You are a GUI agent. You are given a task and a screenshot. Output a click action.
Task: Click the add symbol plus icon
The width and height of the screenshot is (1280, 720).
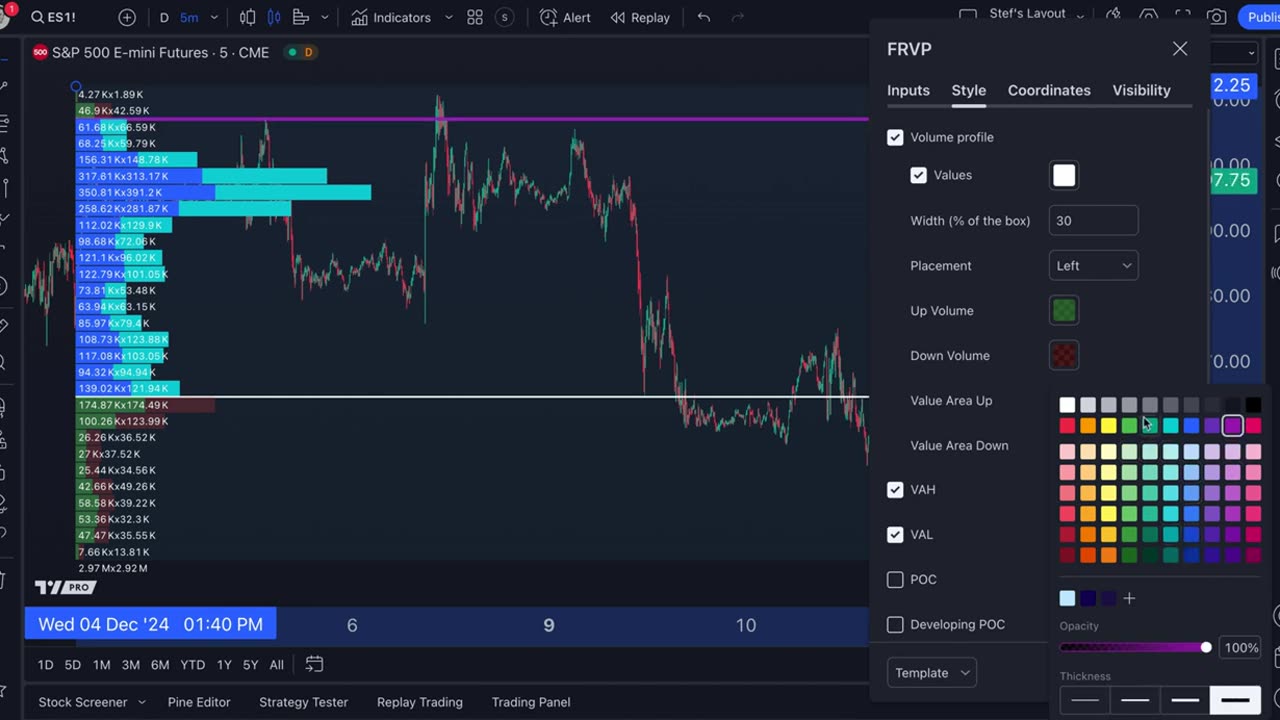click(127, 17)
